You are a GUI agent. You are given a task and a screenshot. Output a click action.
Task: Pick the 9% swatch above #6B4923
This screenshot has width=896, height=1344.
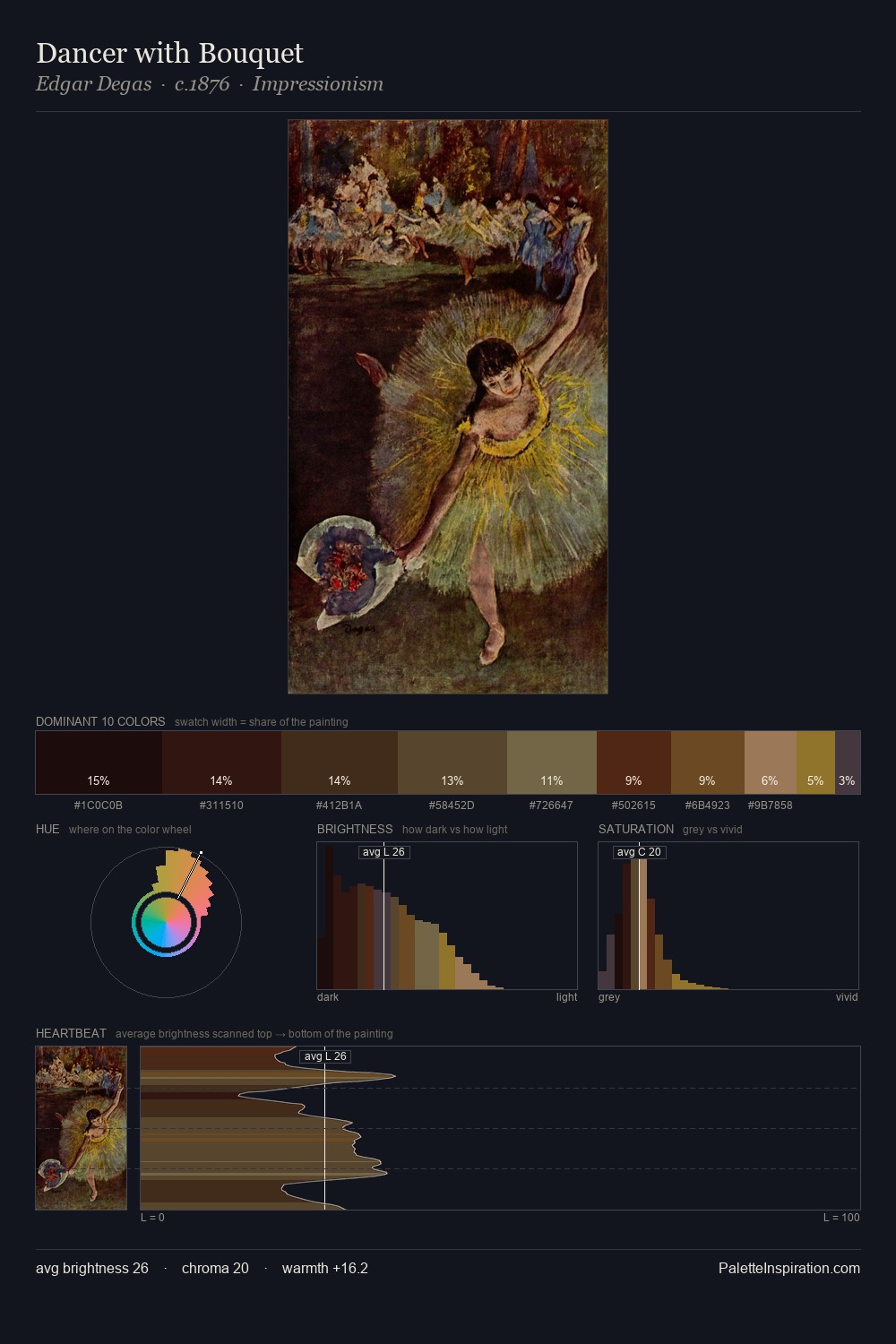pyautogui.click(x=708, y=762)
